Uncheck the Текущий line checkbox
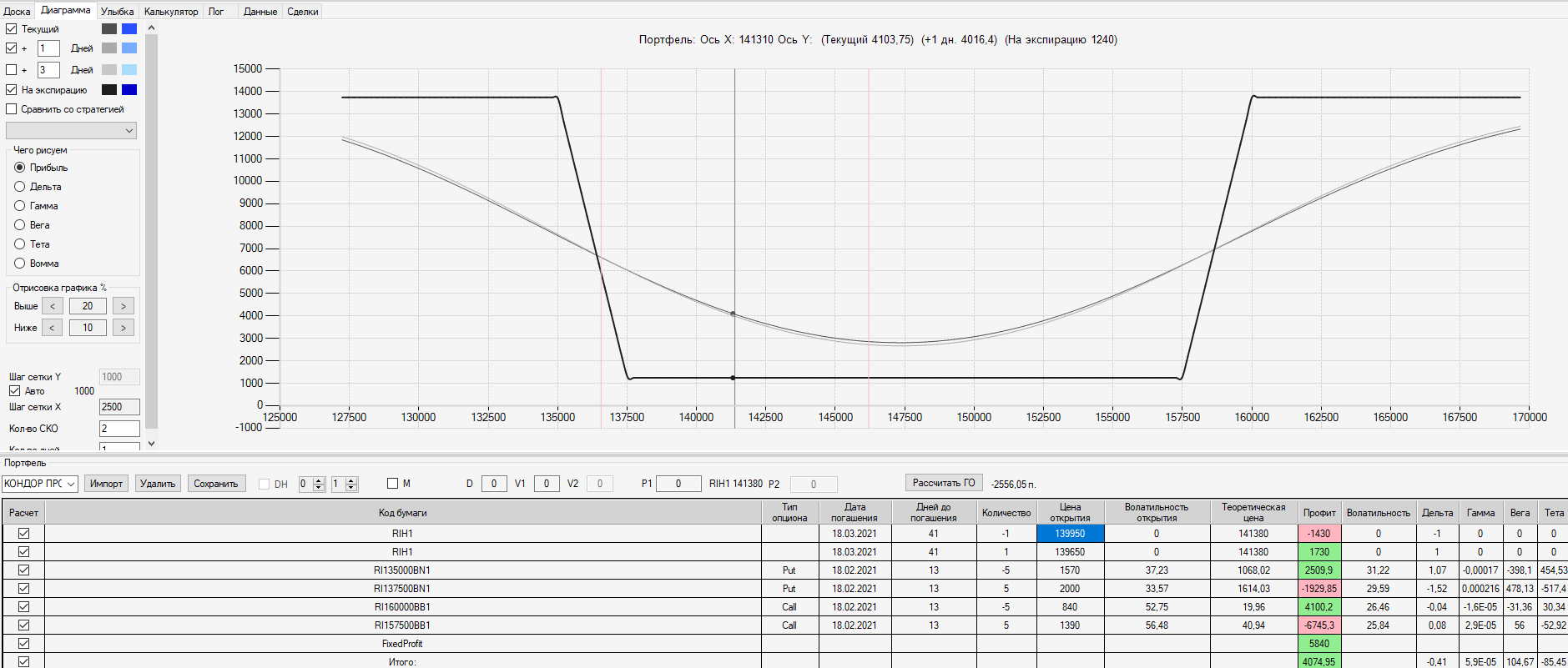The image size is (1568, 668). 12,28
